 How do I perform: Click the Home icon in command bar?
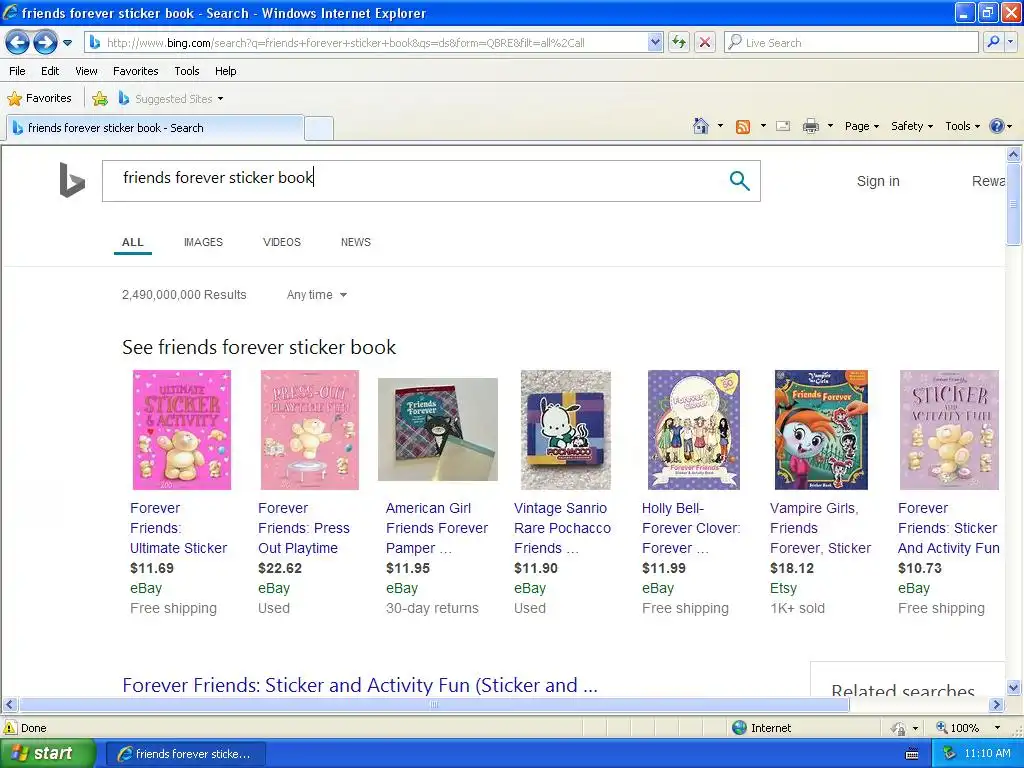click(701, 126)
